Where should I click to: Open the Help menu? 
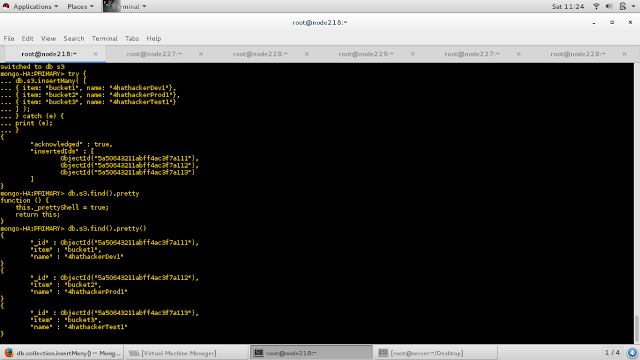(154, 38)
